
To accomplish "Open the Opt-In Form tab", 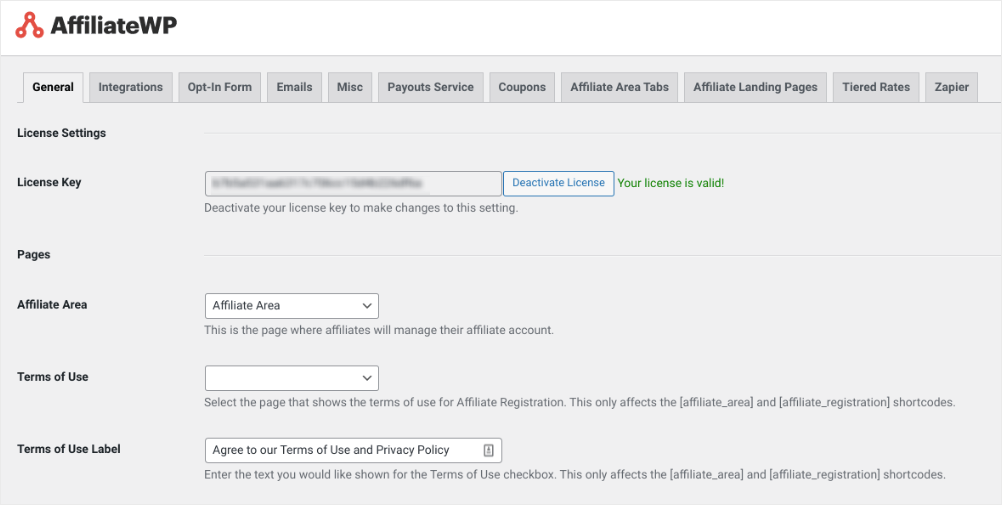I will pos(220,88).
